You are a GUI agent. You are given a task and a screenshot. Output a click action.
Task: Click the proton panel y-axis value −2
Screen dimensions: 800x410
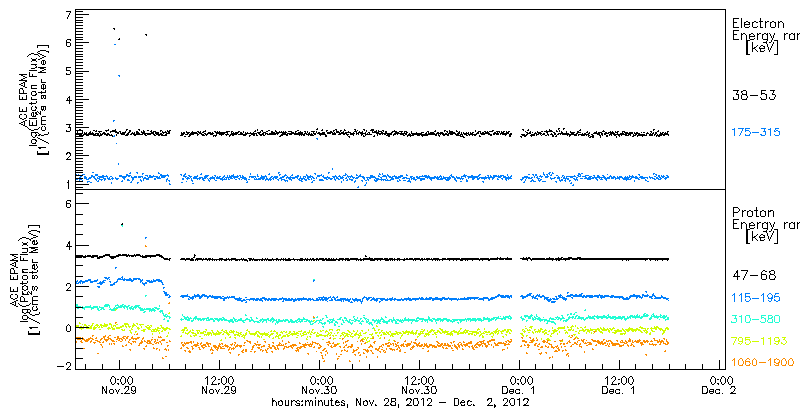(64, 368)
